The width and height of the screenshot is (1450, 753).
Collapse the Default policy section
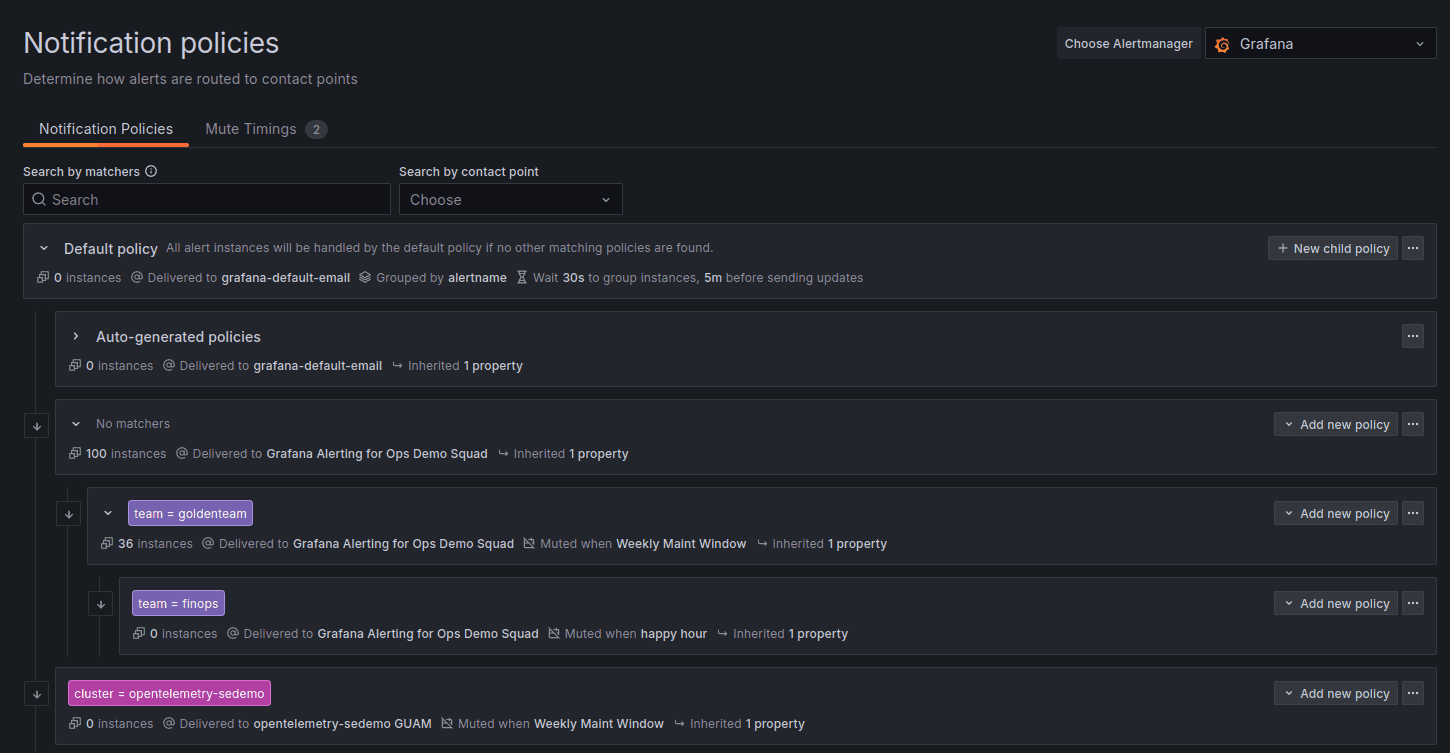[43, 247]
